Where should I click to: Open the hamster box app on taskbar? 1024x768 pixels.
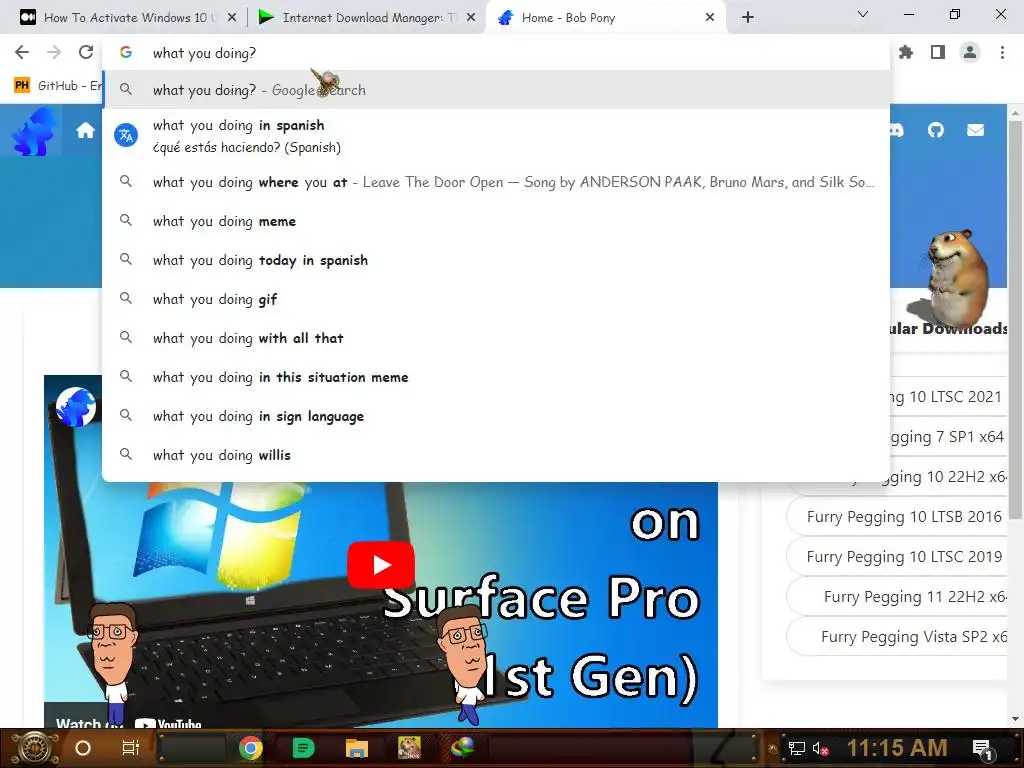coord(409,748)
